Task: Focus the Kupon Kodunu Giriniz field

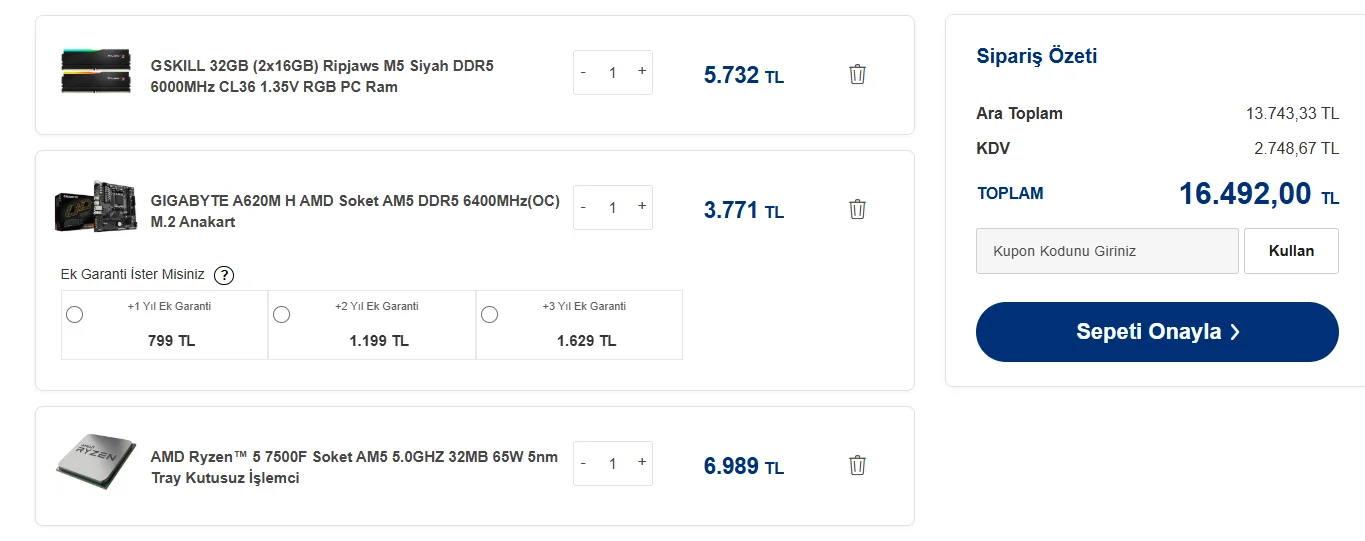Action: [1107, 251]
